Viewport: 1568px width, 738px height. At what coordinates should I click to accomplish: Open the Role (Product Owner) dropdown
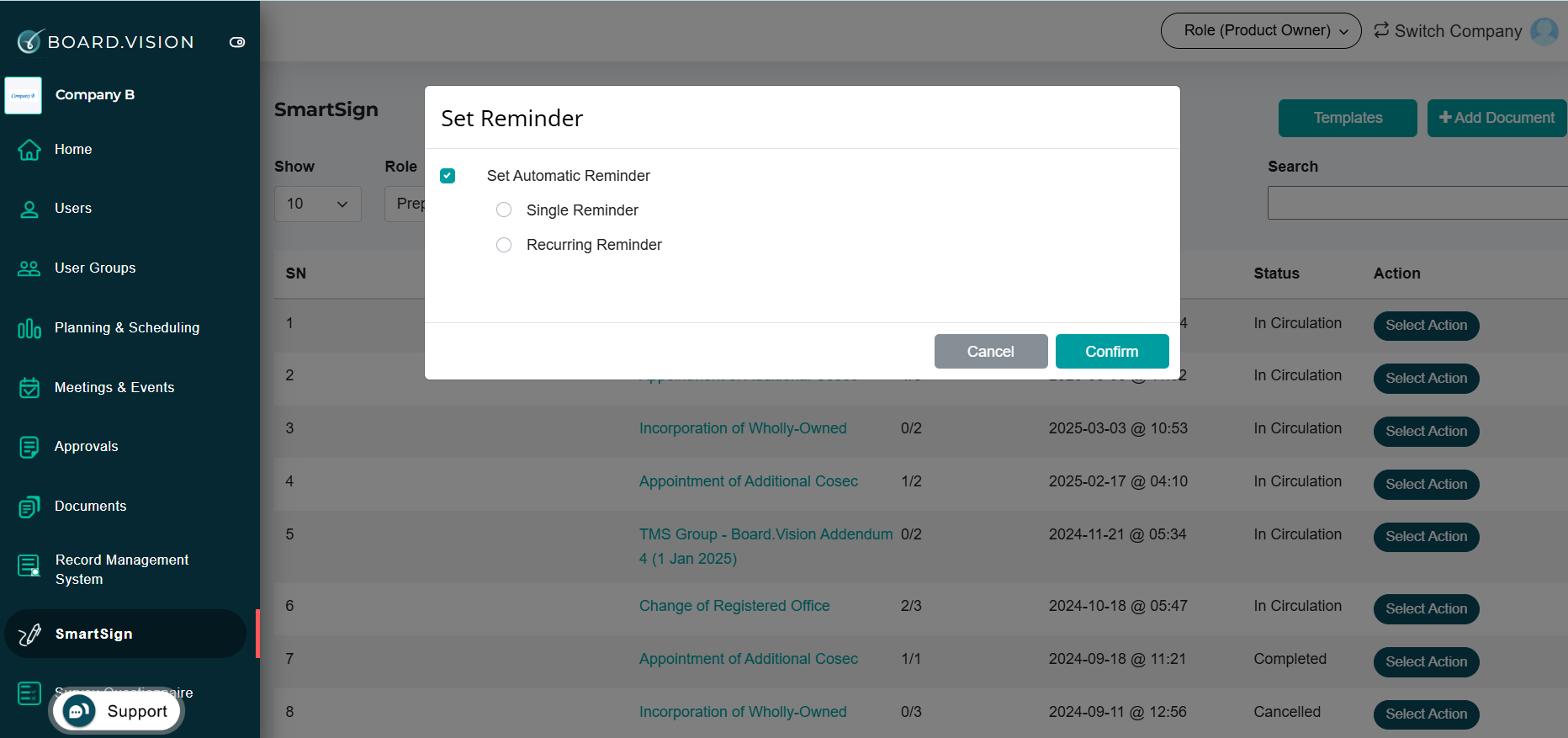pyautogui.click(x=1261, y=31)
